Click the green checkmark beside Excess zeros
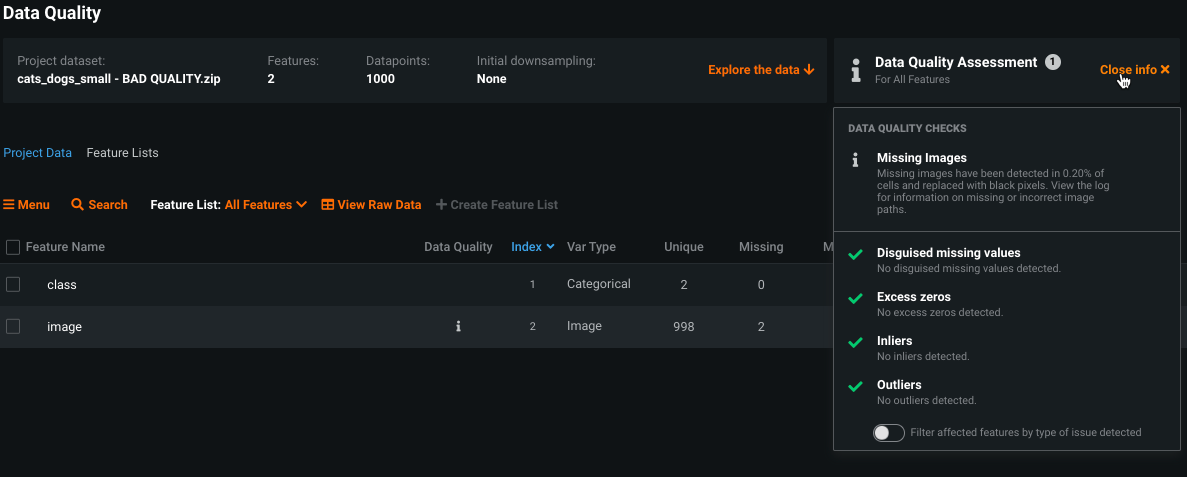The width and height of the screenshot is (1187, 477). [x=855, y=299]
